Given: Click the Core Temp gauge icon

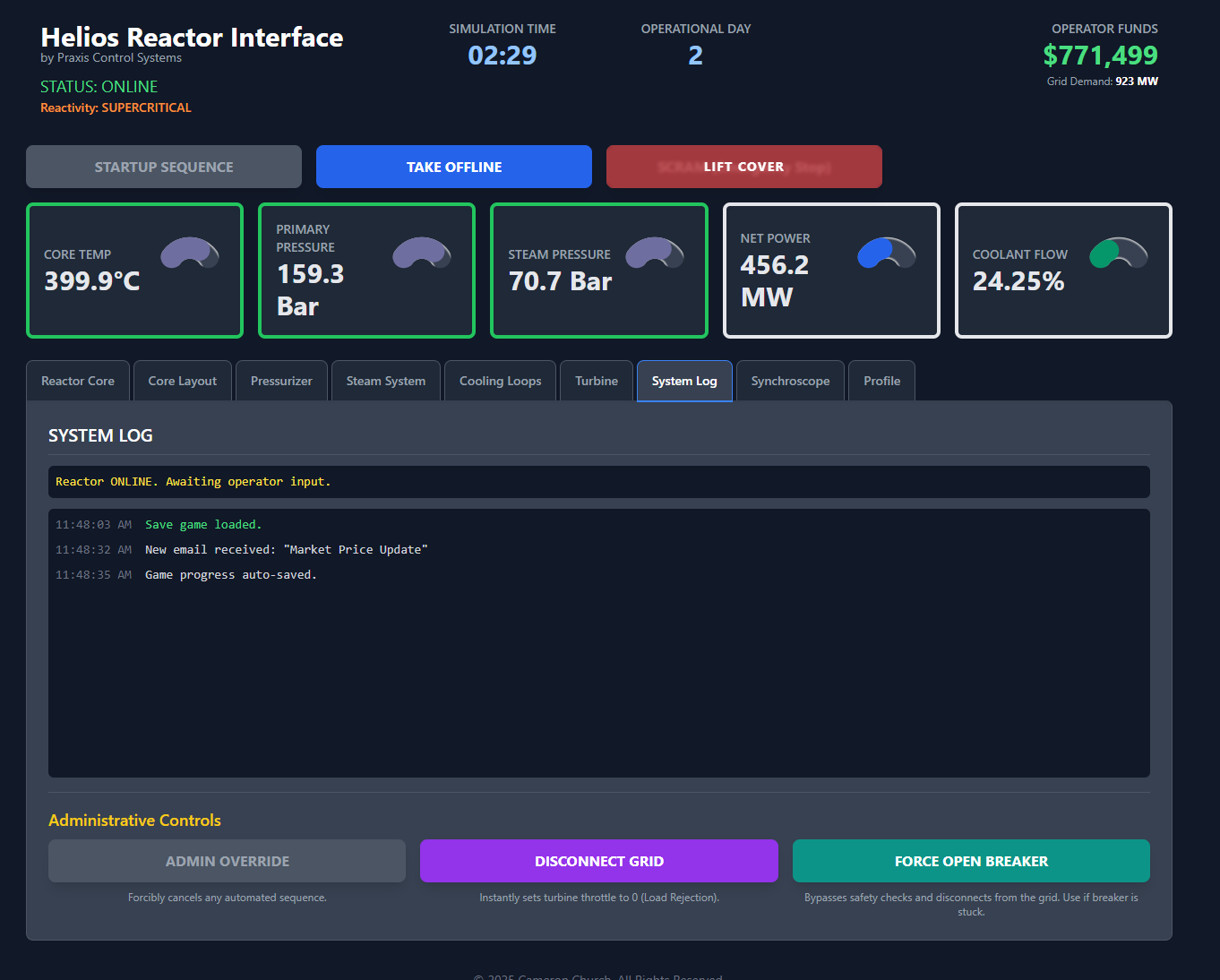Looking at the screenshot, I should [x=190, y=254].
